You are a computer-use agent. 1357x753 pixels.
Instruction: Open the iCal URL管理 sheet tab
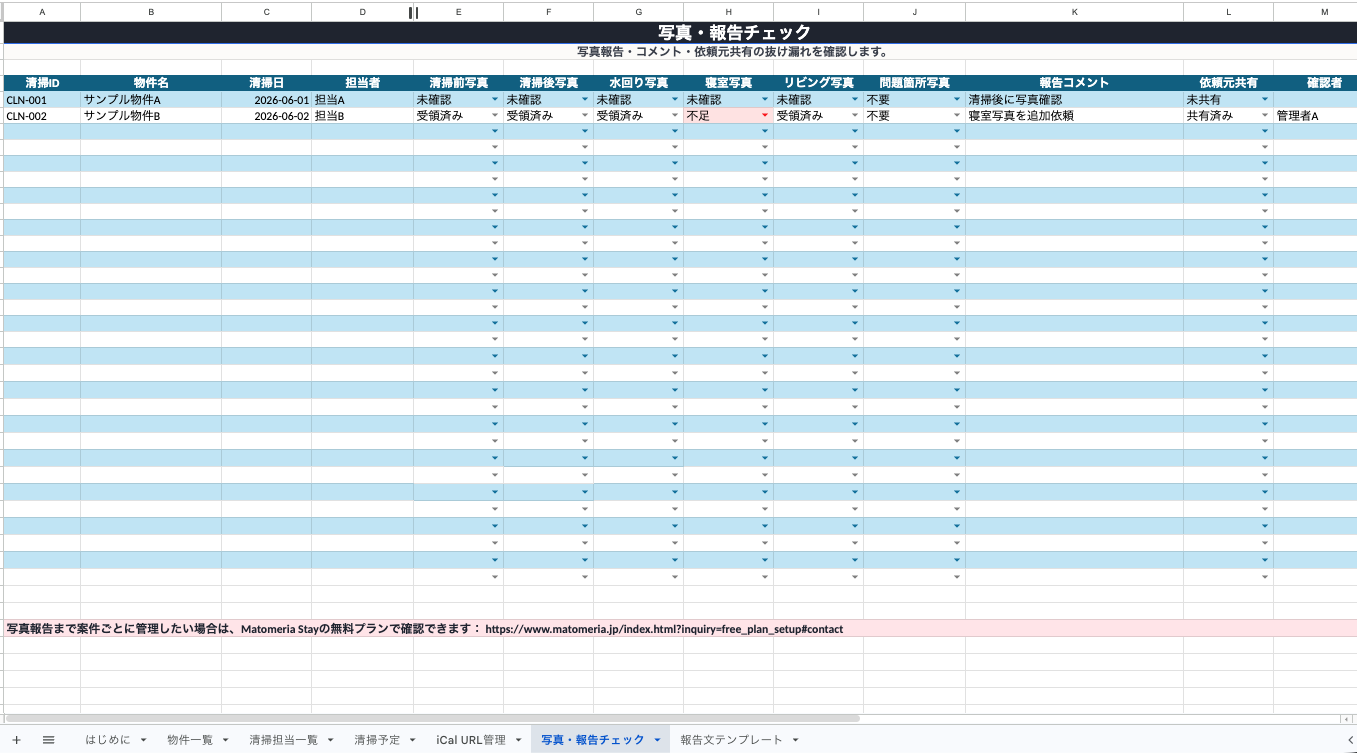tap(471, 740)
